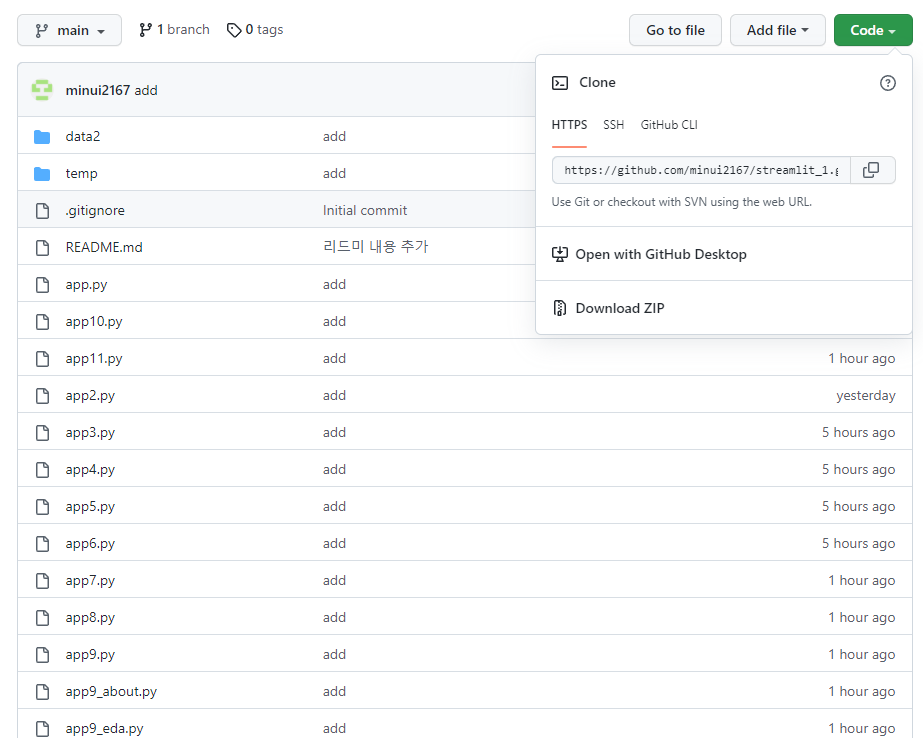Click the file icon beside app5.py

[42, 507]
